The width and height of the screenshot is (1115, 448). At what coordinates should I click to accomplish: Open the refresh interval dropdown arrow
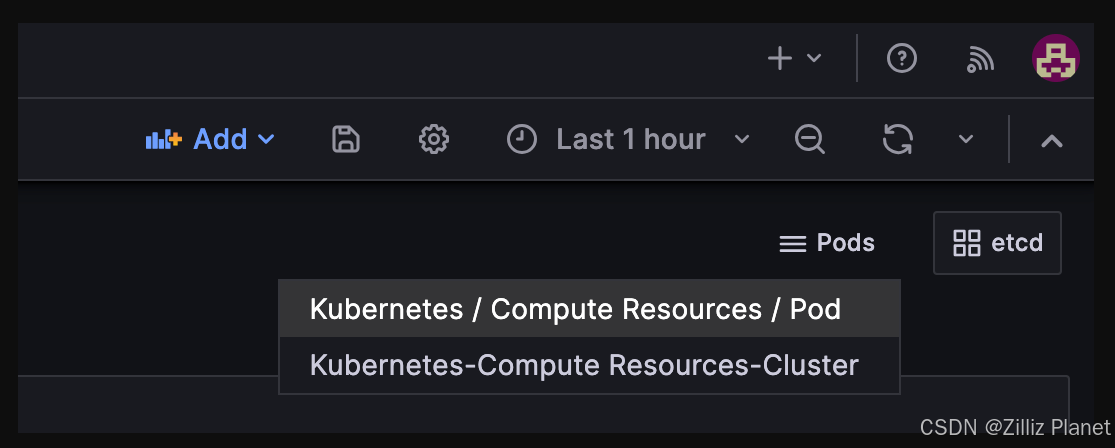click(x=966, y=139)
